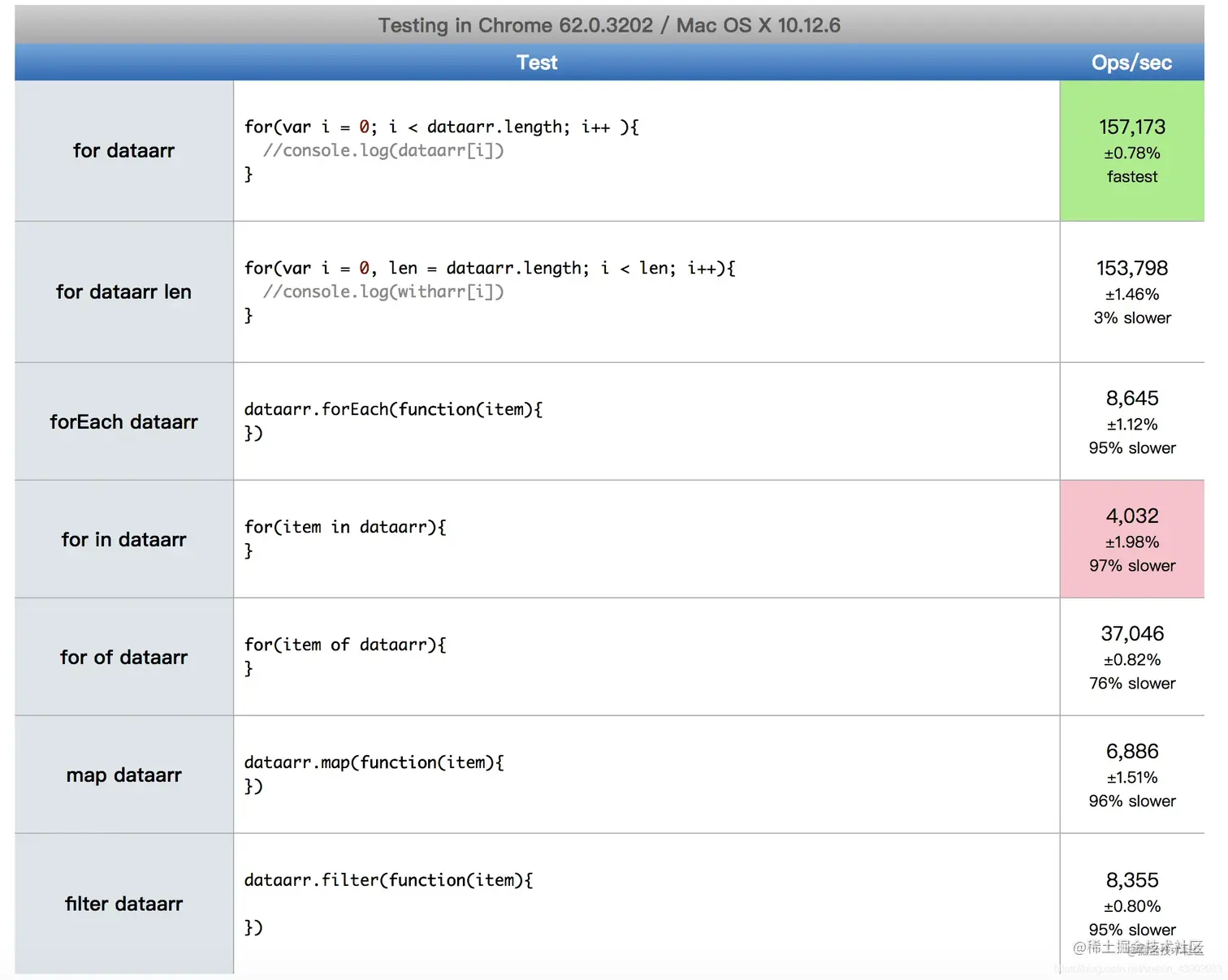Click the '157,173' ops value
Viewport: 1228px width, 980px height.
[x=1132, y=127]
